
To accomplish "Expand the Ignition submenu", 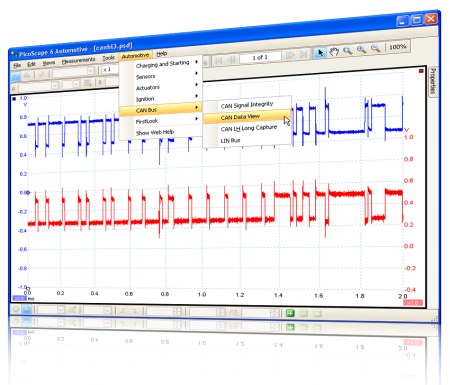I will [161, 98].
